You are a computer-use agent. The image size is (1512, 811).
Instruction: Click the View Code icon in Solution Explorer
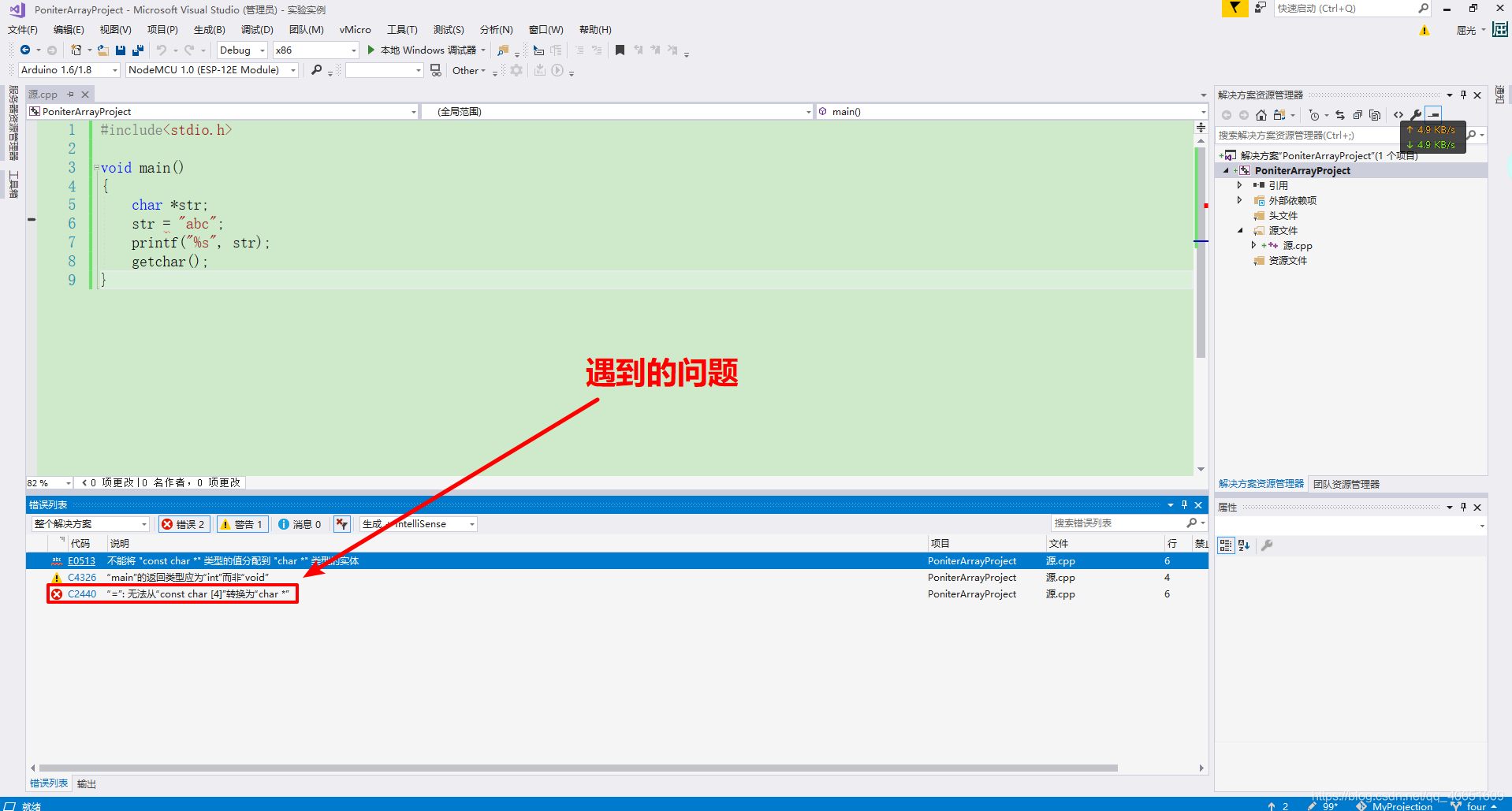pyautogui.click(x=1398, y=115)
